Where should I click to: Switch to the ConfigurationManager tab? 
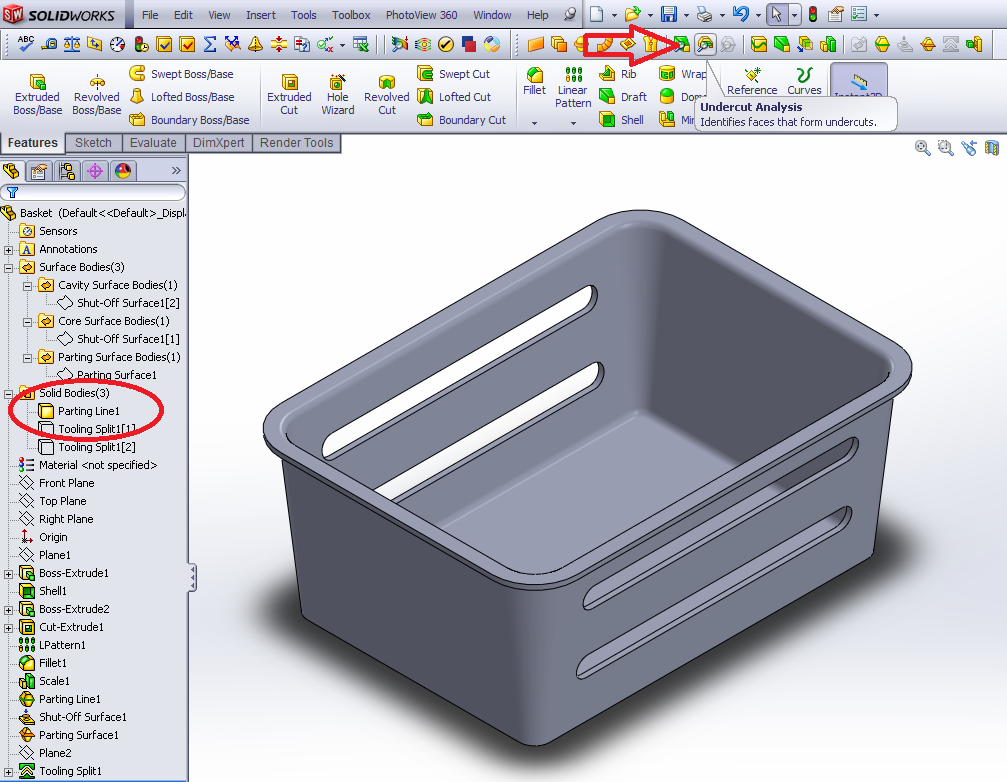click(67, 171)
